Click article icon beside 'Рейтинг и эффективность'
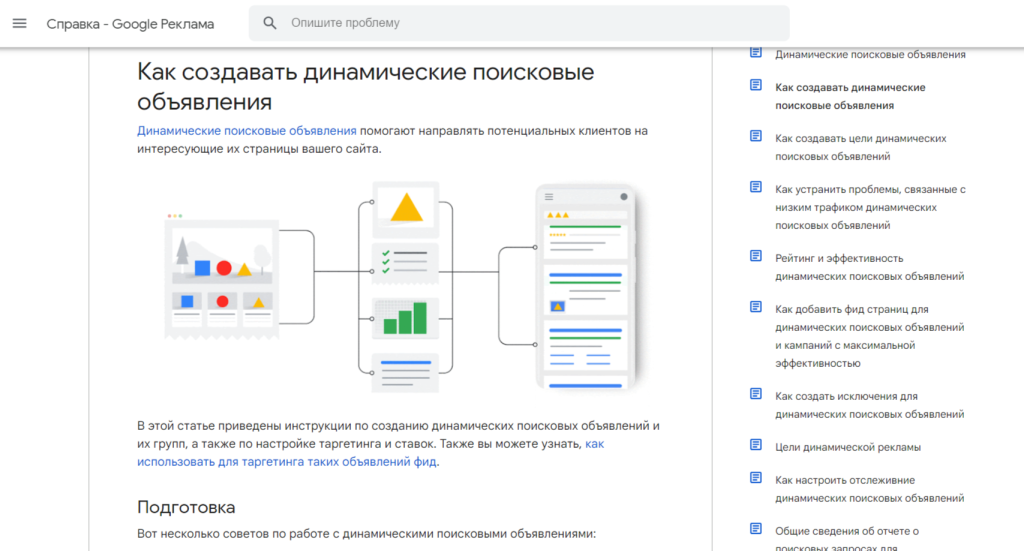1024x551 pixels. (756, 256)
